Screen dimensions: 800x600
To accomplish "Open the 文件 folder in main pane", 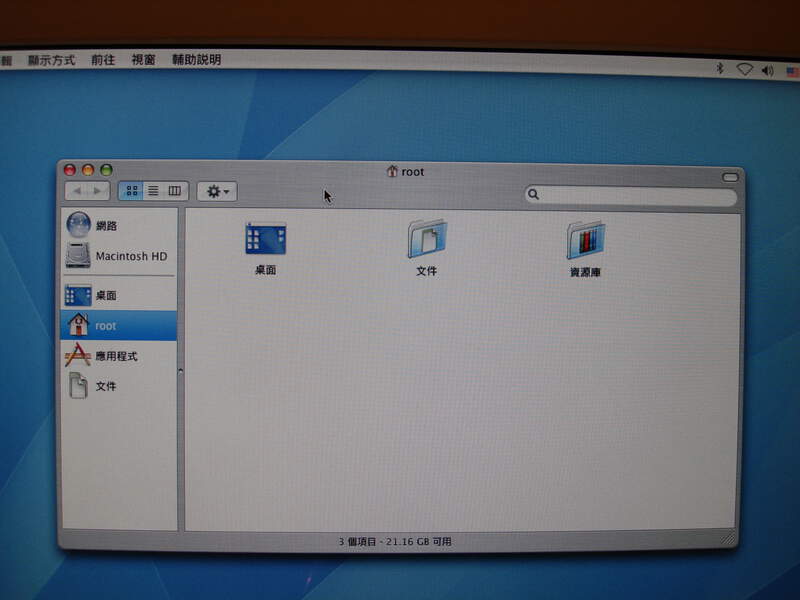I will pyautogui.click(x=427, y=240).
